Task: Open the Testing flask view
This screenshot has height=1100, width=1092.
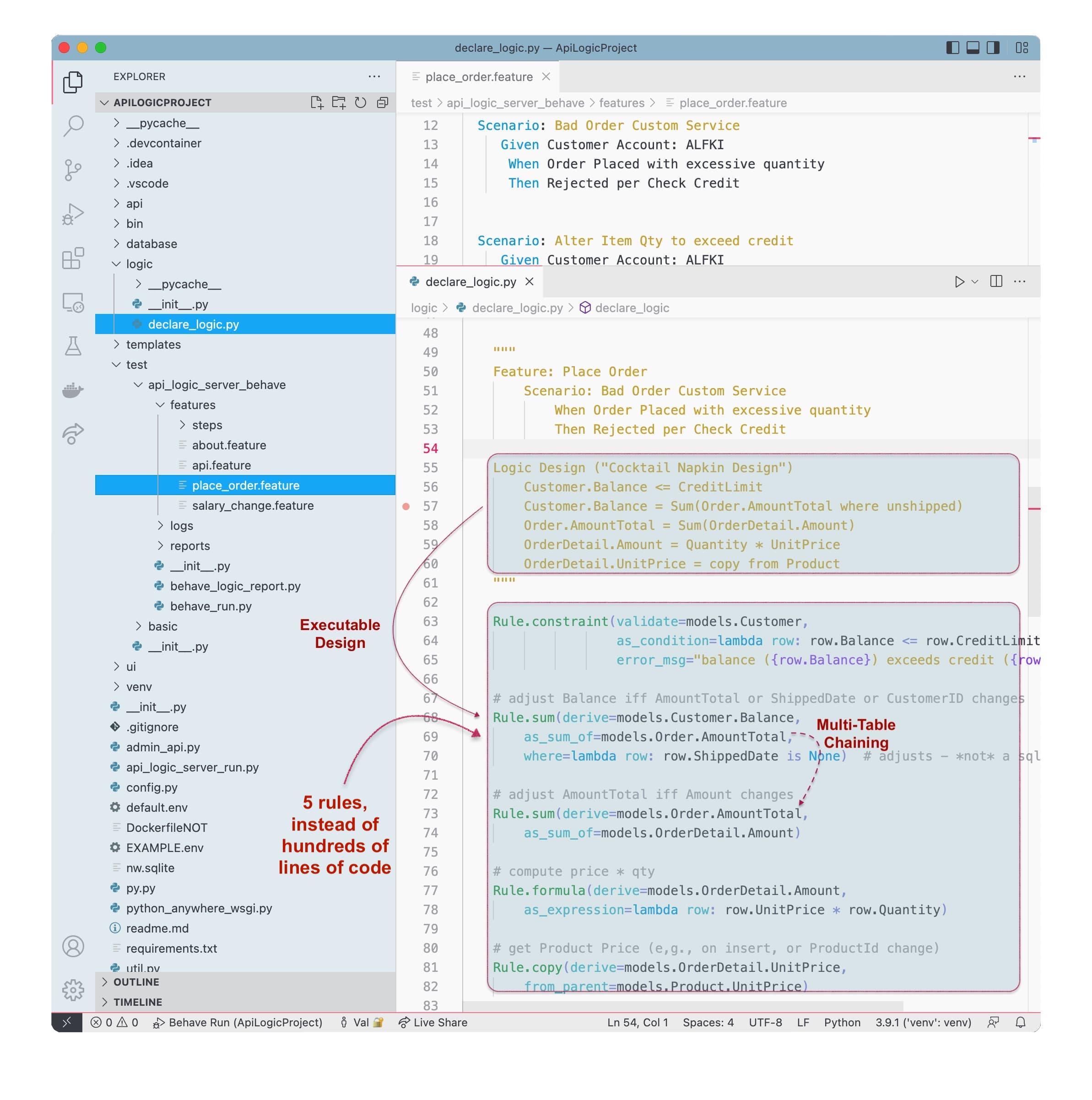Action: pos(72,345)
